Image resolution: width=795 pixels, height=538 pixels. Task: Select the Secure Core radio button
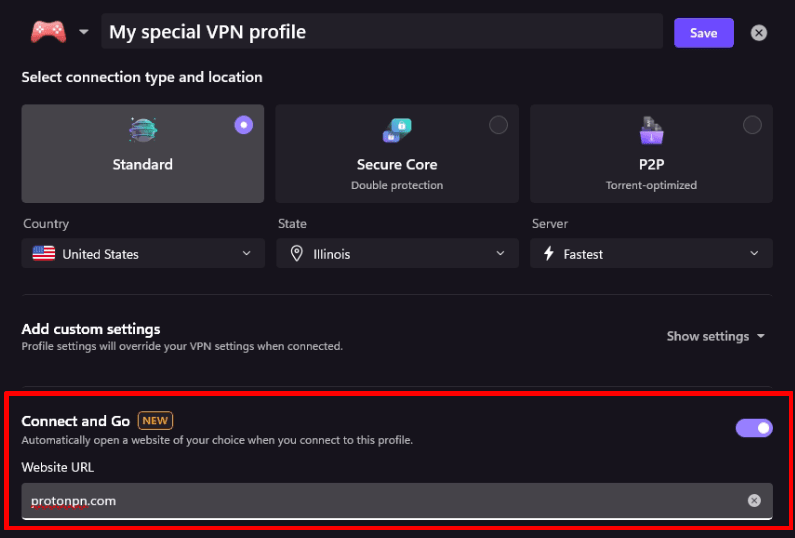(x=498, y=125)
